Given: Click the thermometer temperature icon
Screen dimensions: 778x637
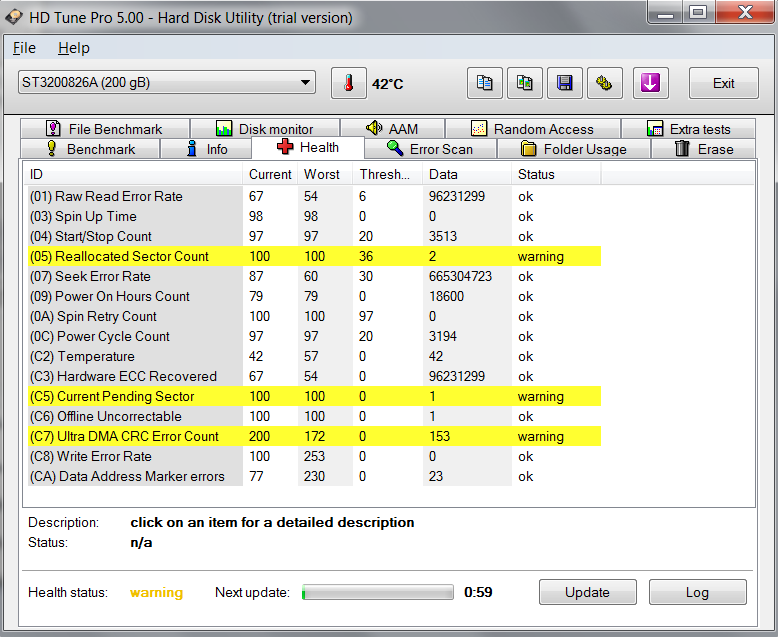Looking at the screenshot, I should tap(349, 83).
